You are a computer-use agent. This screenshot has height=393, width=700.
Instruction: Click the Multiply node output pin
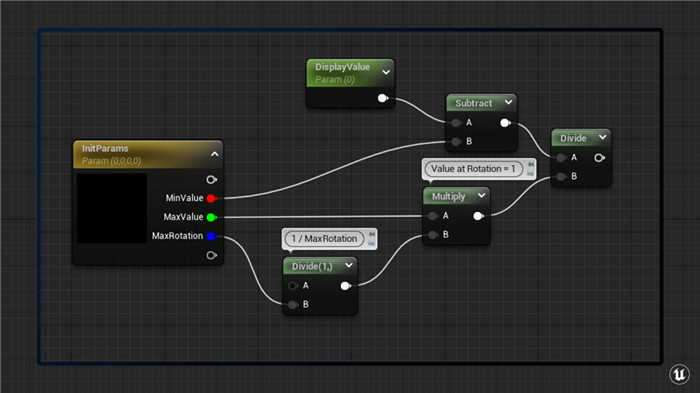tap(478, 216)
